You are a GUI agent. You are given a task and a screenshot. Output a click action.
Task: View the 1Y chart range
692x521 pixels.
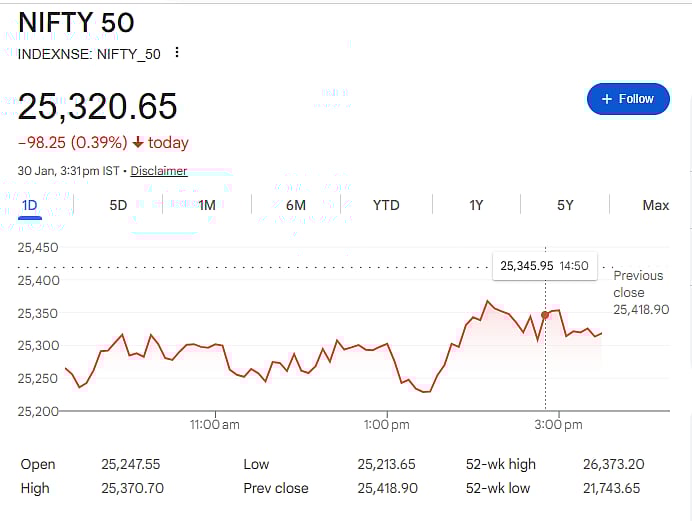tap(476, 205)
